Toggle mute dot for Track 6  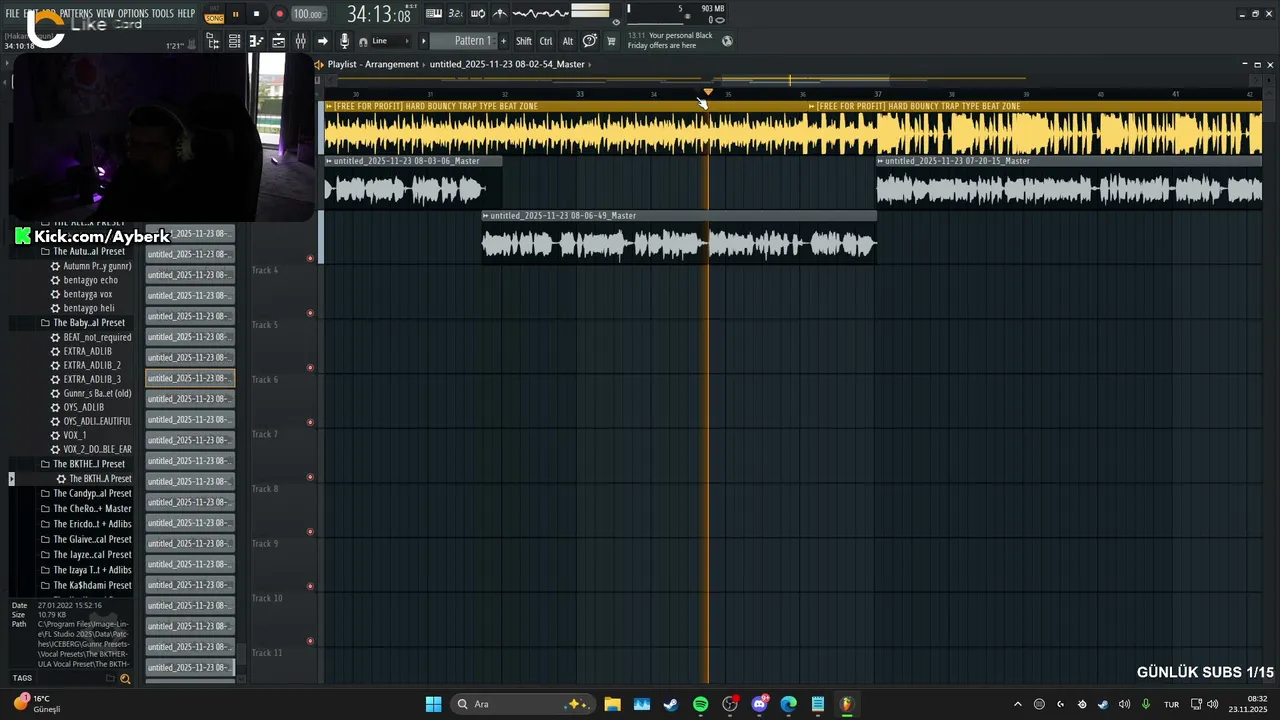click(310, 368)
